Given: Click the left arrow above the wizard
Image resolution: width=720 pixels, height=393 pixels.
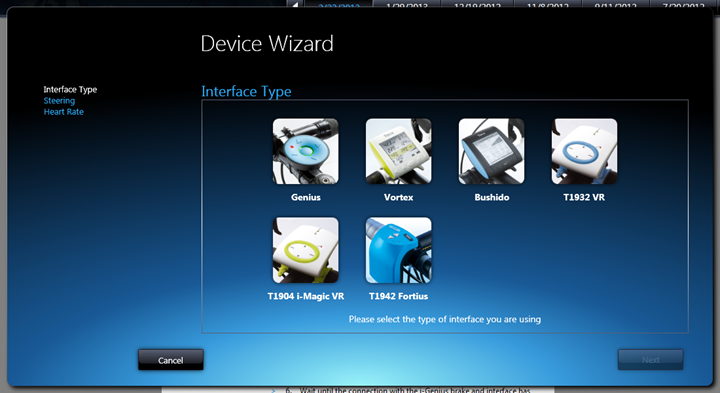Looking at the screenshot, I should click(x=295, y=5).
